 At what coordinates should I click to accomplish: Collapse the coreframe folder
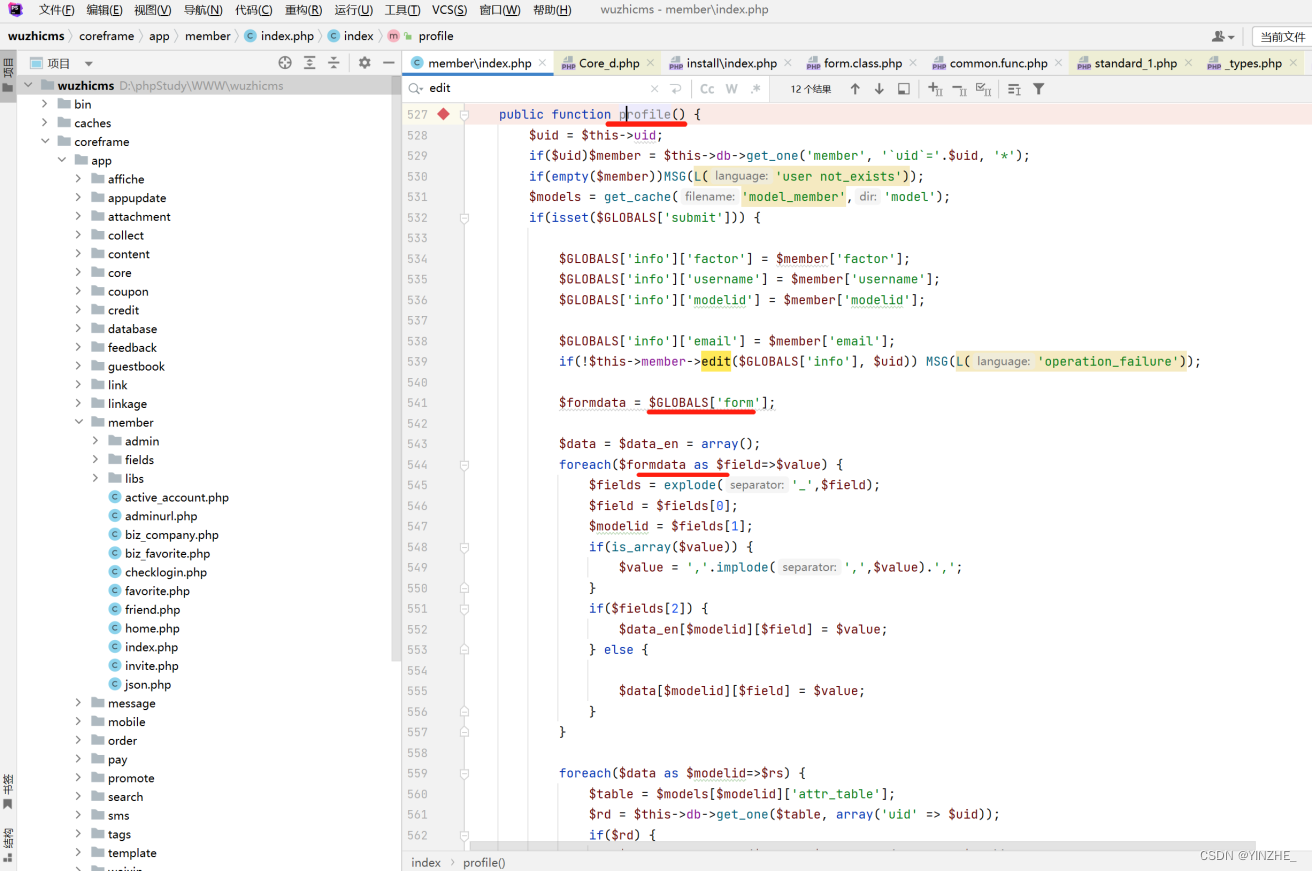45,141
